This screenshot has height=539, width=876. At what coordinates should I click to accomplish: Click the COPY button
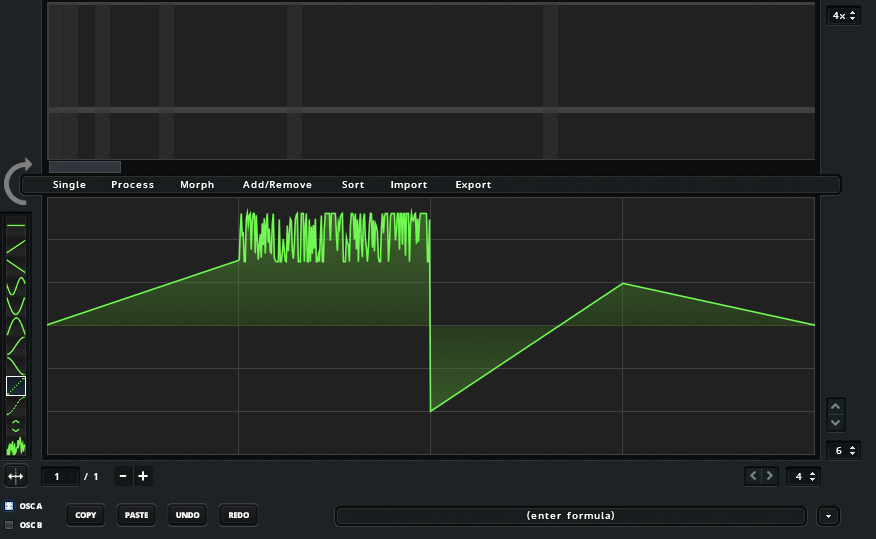85,515
